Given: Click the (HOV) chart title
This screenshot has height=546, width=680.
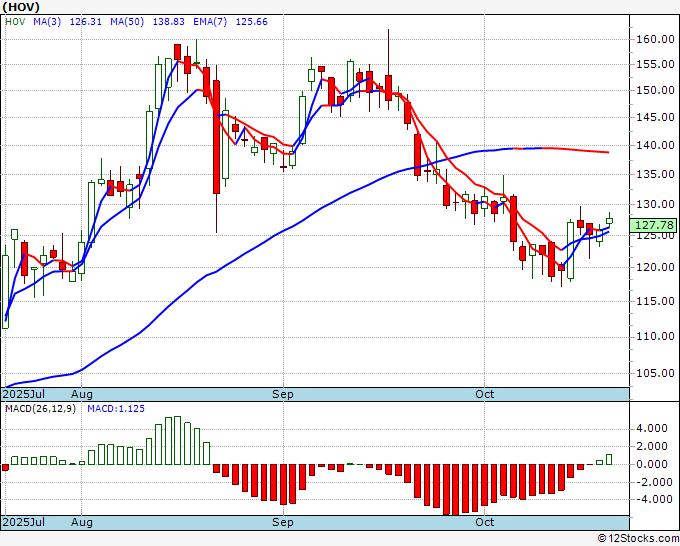Looking at the screenshot, I should 21,7.
